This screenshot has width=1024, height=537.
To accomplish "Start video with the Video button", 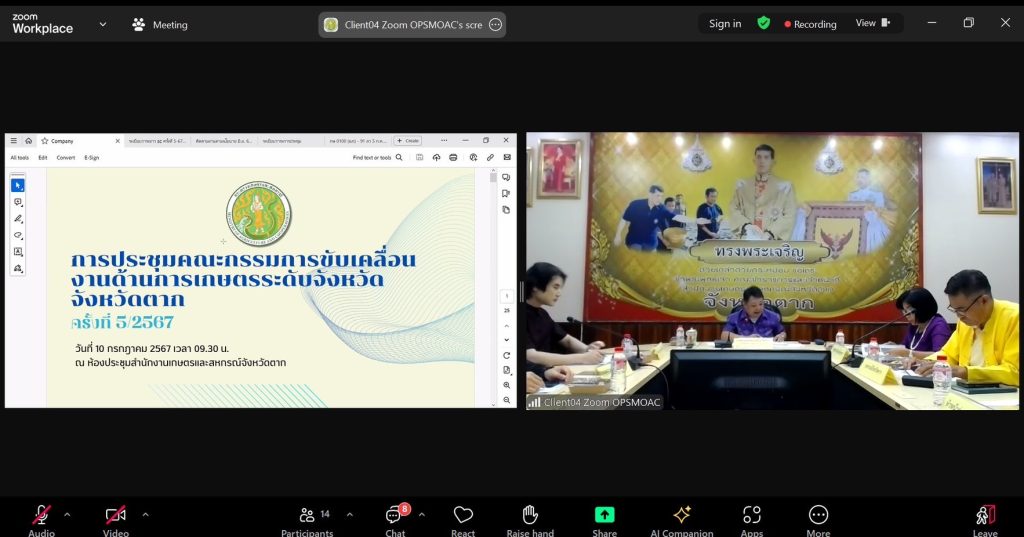I will [x=116, y=520].
